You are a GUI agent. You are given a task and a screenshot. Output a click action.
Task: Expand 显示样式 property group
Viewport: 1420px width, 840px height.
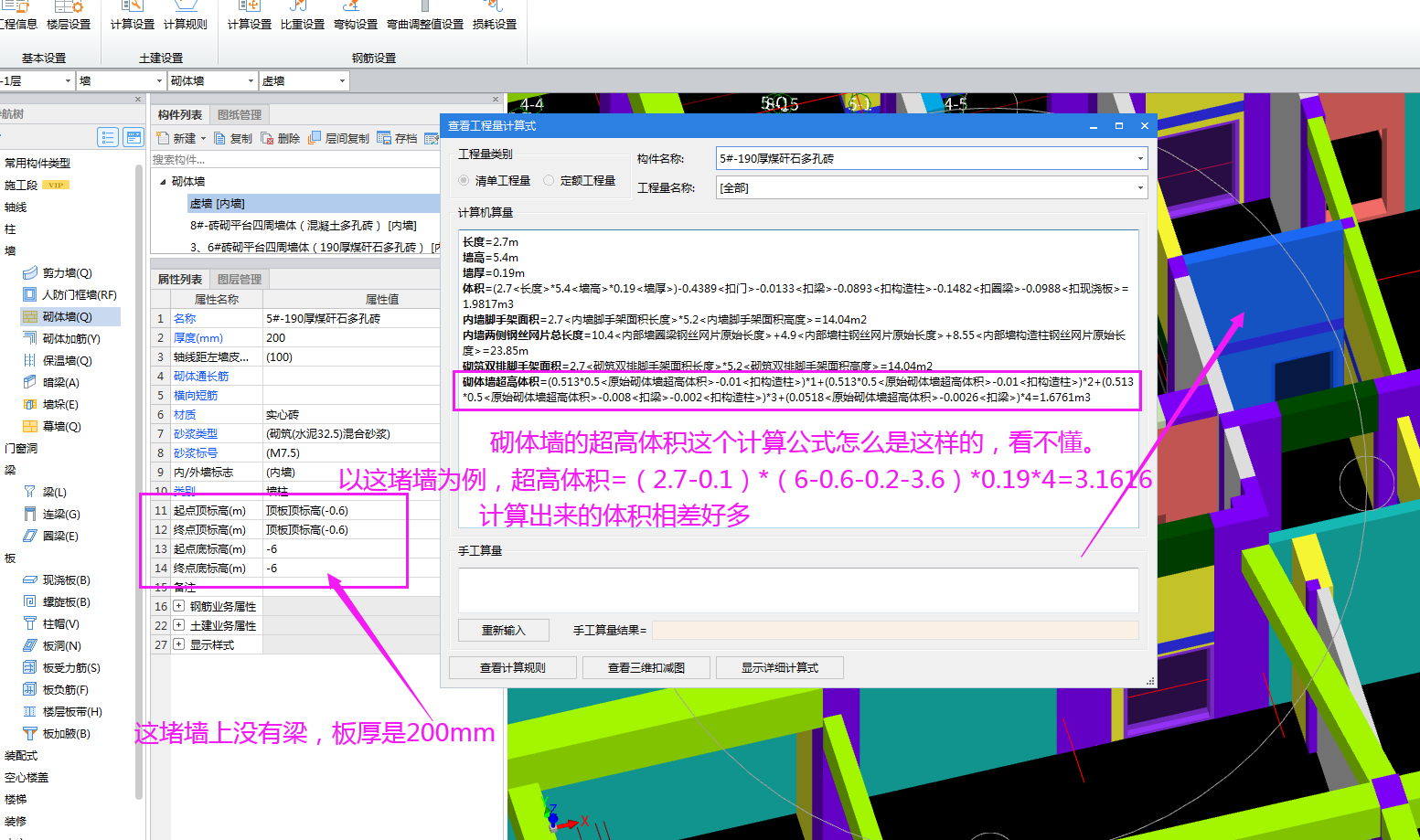click(x=179, y=644)
